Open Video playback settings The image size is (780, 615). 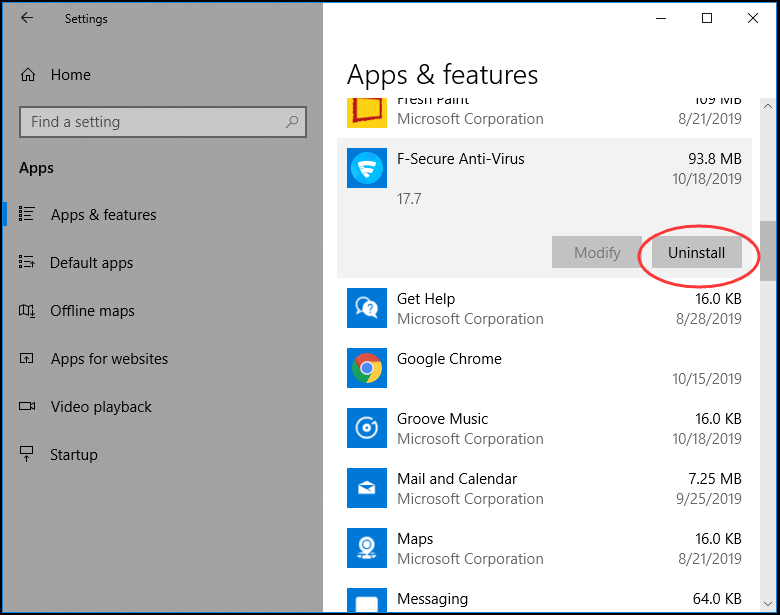(x=101, y=407)
